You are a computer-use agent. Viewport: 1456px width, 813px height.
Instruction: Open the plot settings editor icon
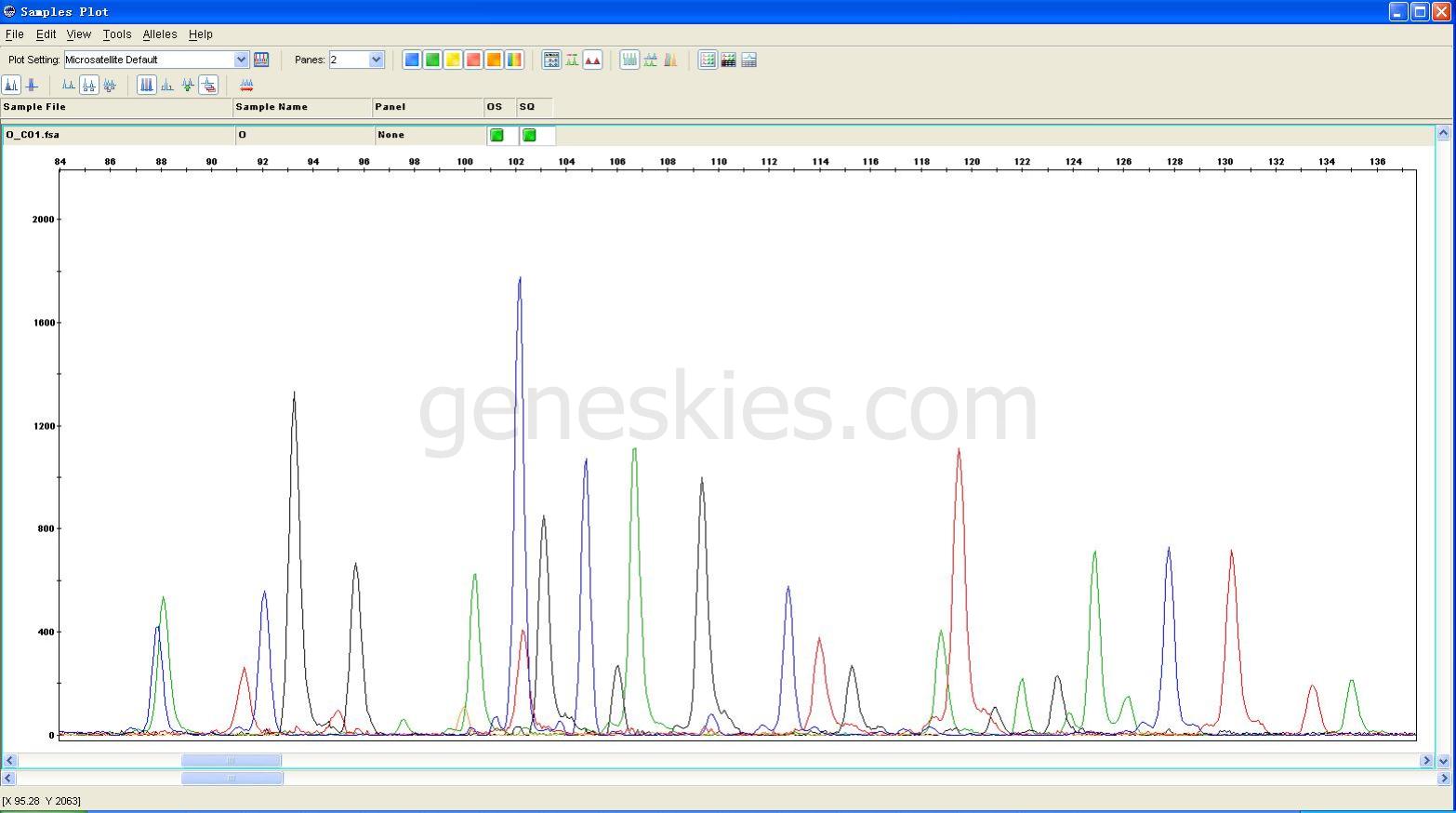[261, 60]
